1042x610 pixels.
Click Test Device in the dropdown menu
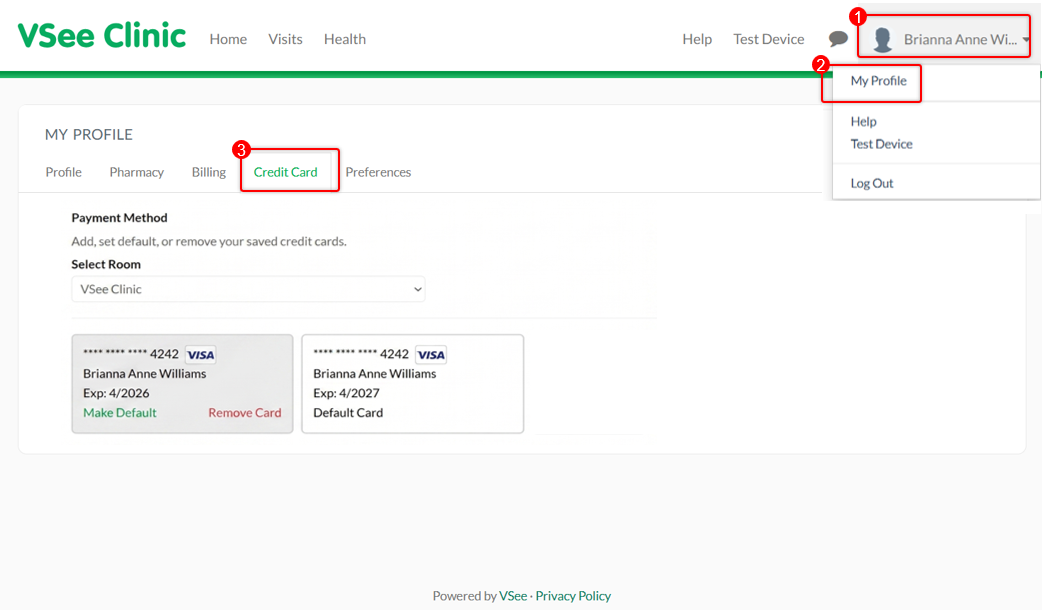click(881, 144)
